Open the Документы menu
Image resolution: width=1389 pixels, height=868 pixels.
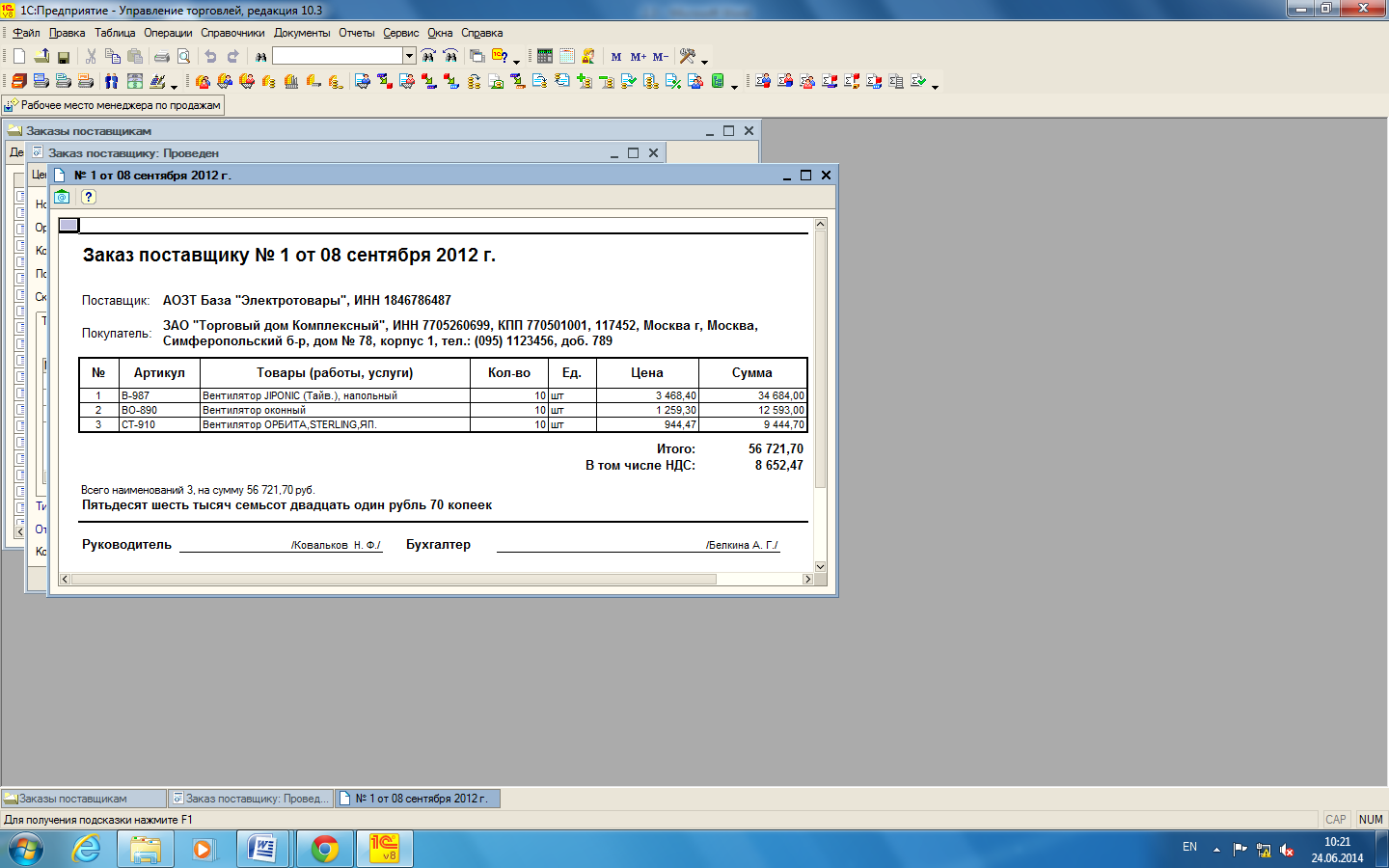pos(302,33)
